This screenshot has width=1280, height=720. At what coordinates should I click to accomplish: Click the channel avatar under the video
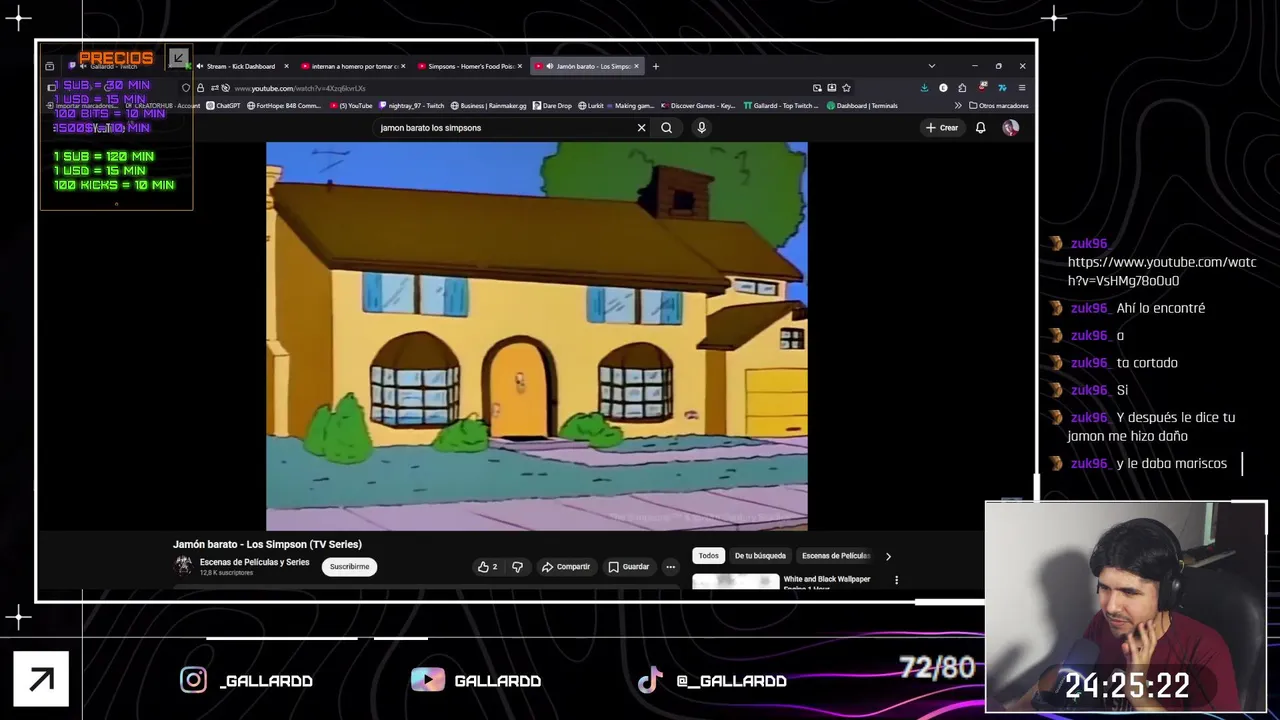tap(183, 566)
